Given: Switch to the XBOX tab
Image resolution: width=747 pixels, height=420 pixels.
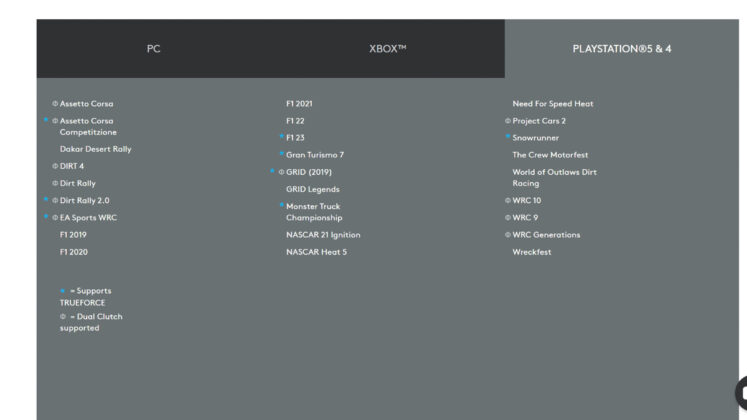Looking at the screenshot, I should pyautogui.click(x=388, y=49).
